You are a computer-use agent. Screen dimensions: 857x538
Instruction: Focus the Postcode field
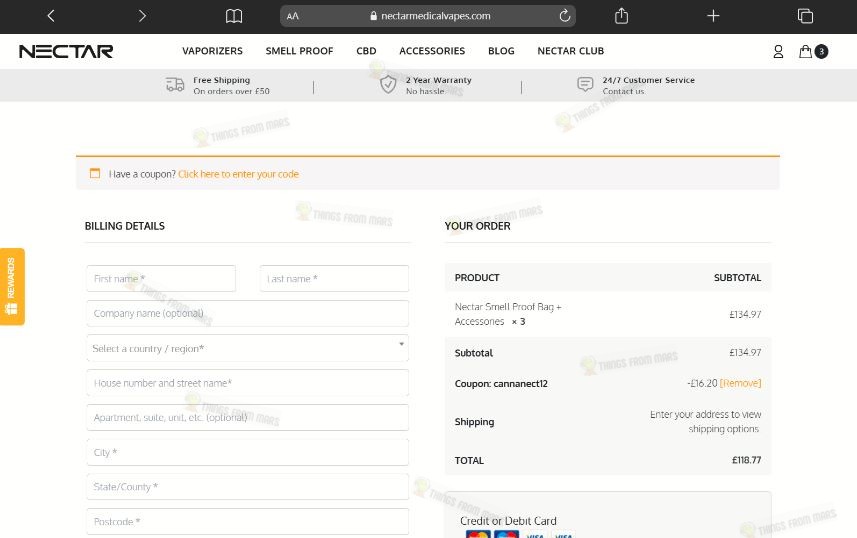coord(248,522)
